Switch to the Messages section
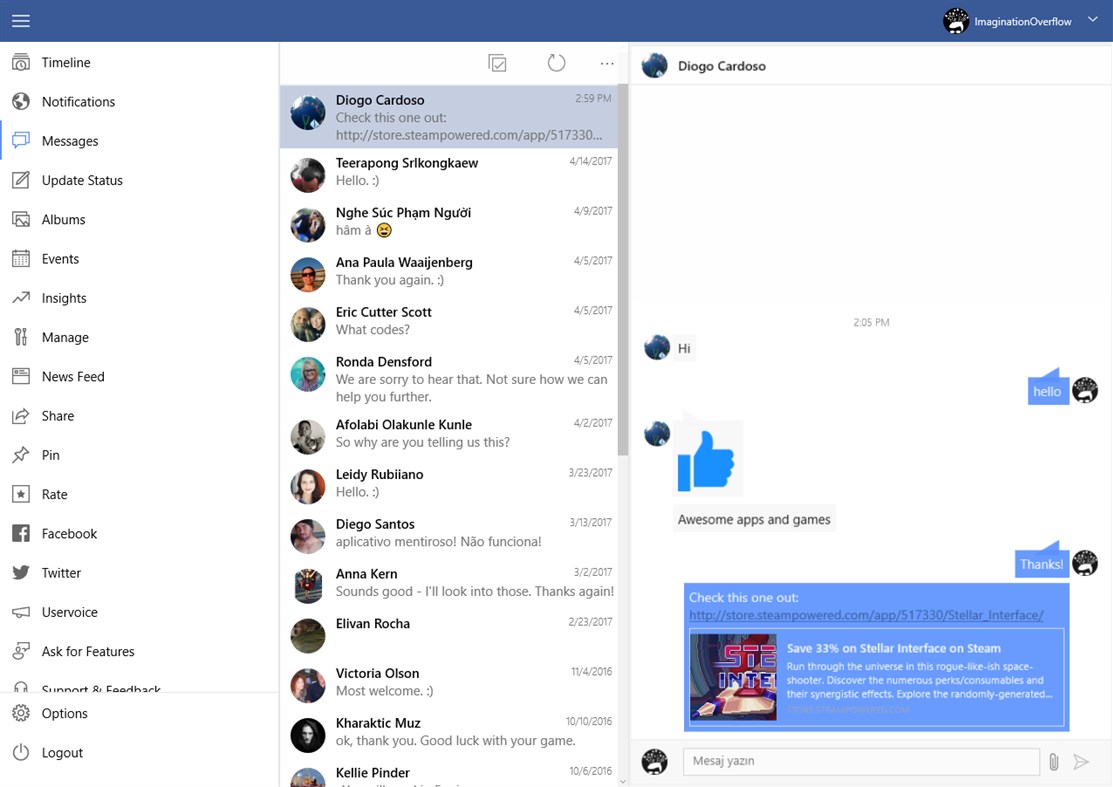This screenshot has width=1113, height=787. (66, 140)
